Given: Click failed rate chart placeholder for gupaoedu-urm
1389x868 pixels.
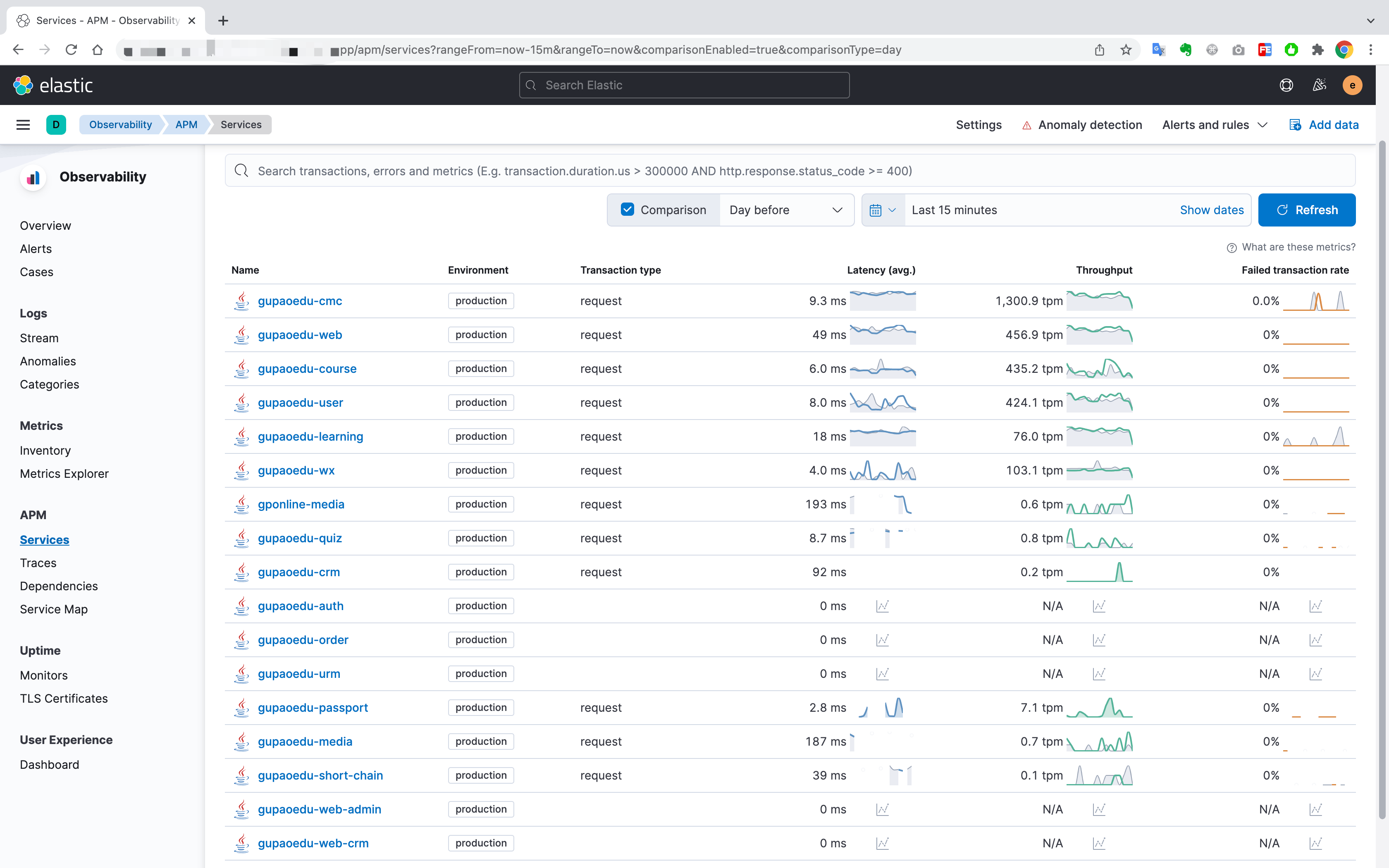Looking at the screenshot, I should click(1315, 673).
